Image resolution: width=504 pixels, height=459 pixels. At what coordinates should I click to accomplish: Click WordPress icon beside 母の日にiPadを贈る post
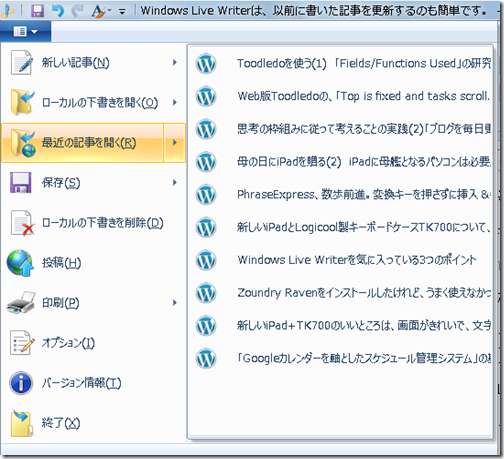pyautogui.click(x=206, y=162)
